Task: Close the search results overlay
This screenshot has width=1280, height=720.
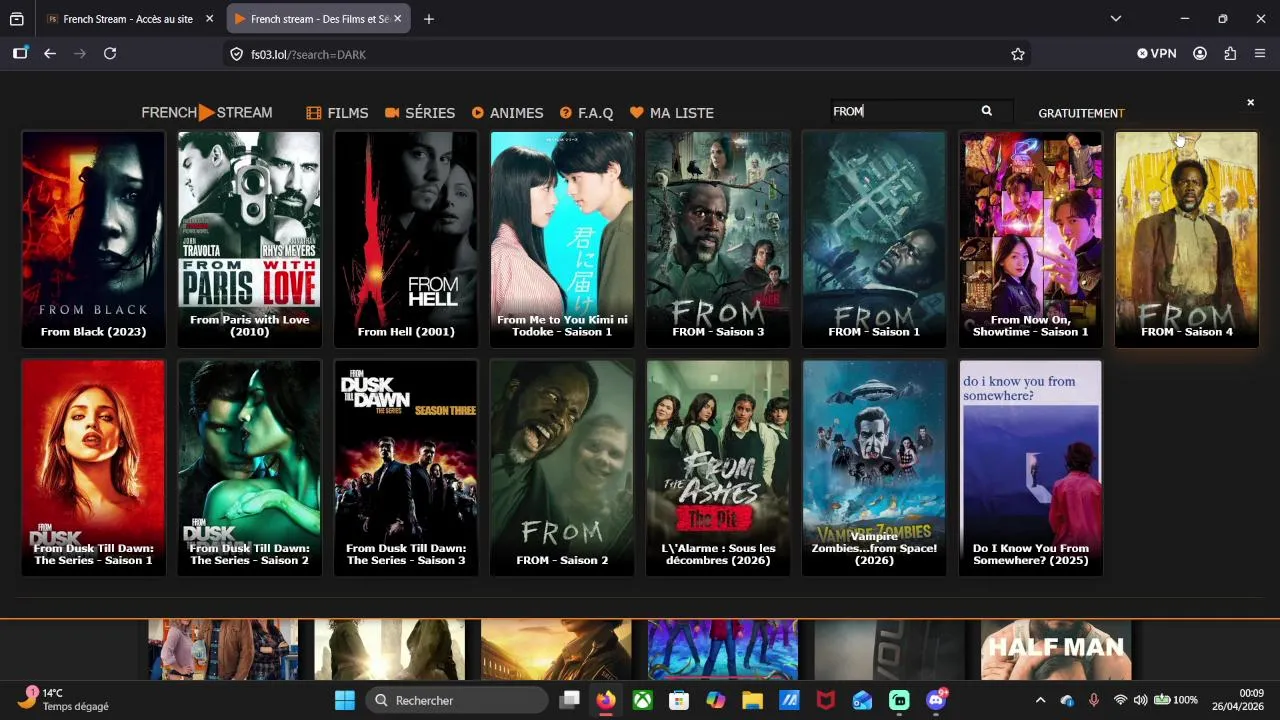Action: (1250, 102)
